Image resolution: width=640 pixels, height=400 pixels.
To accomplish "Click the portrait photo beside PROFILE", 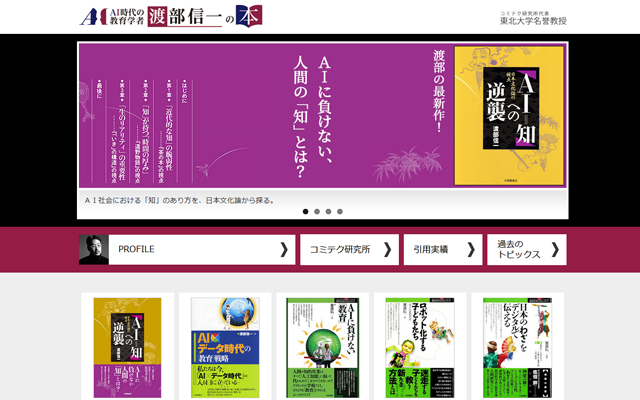I will (x=94, y=249).
